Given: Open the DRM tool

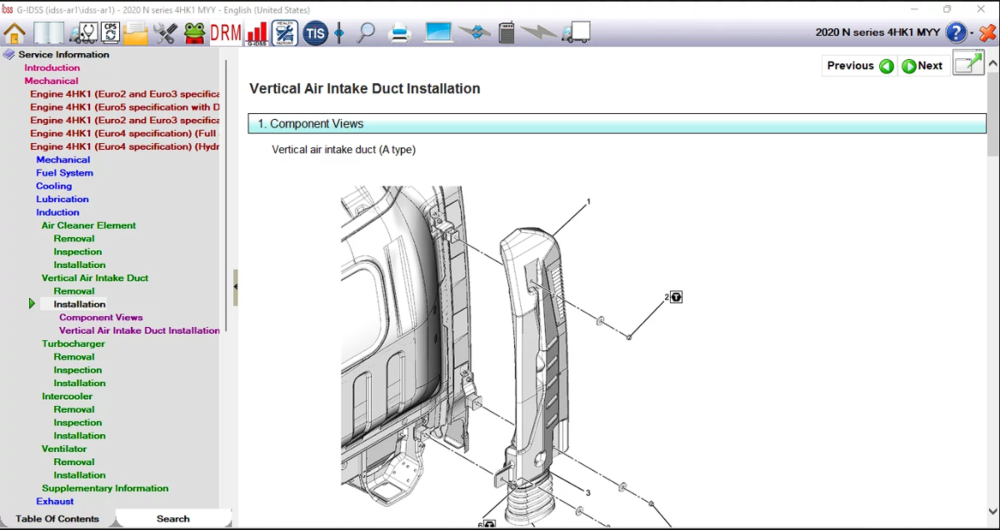Looking at the screenshot, I should 225,33.
